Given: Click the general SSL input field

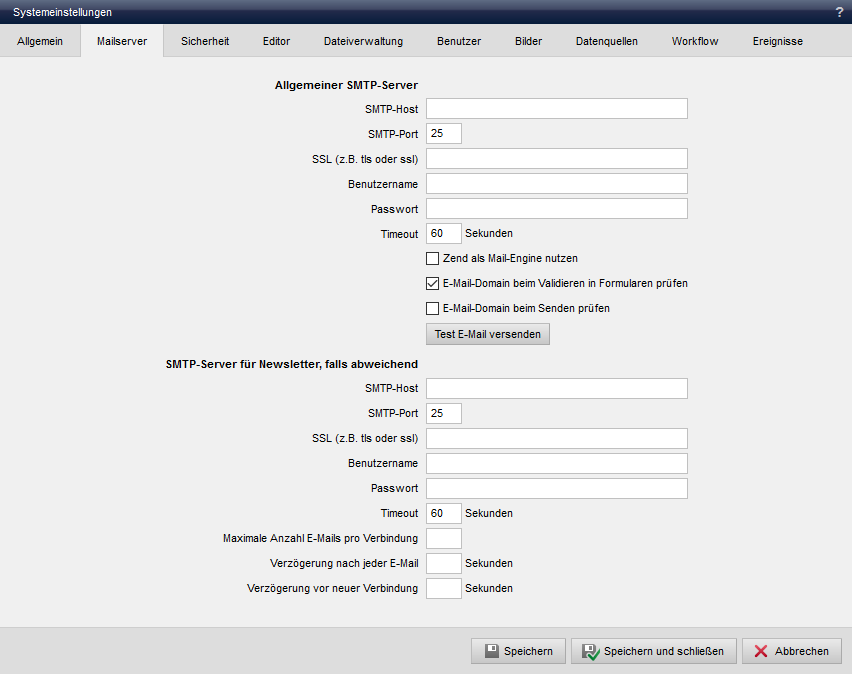Looking at the screenshot, I should coord(556,159).
